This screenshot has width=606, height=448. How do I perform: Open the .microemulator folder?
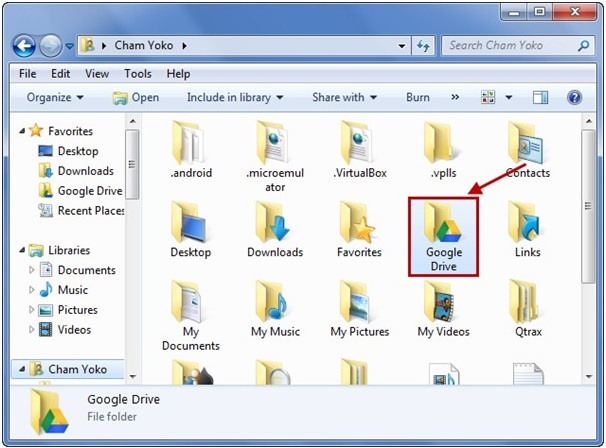(x=275, y=157)
